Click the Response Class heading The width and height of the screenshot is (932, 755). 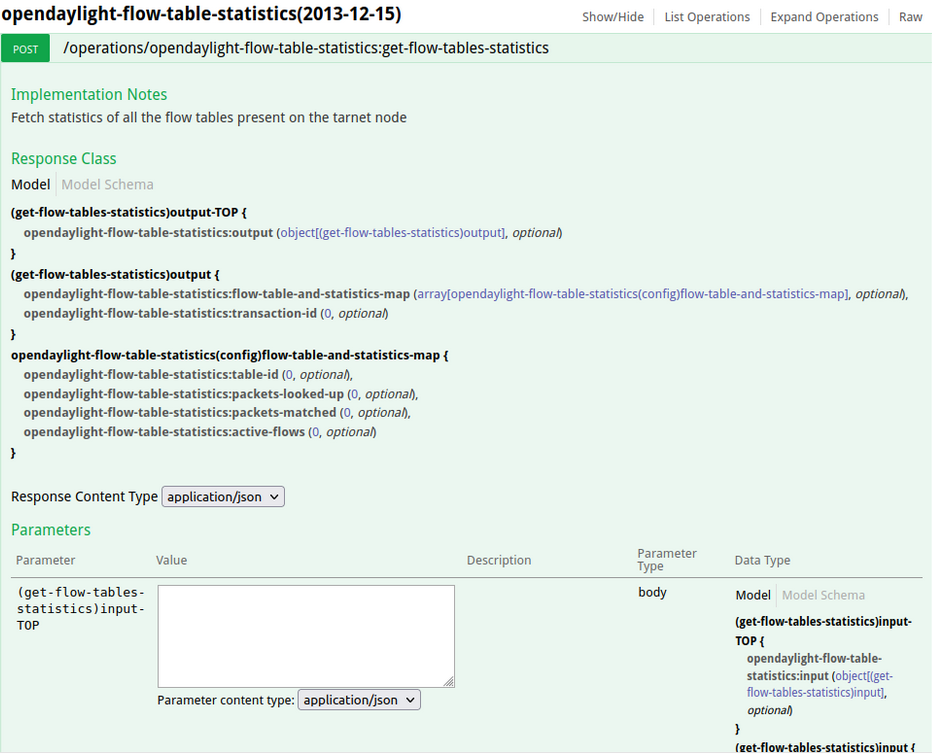click(64, 159)
